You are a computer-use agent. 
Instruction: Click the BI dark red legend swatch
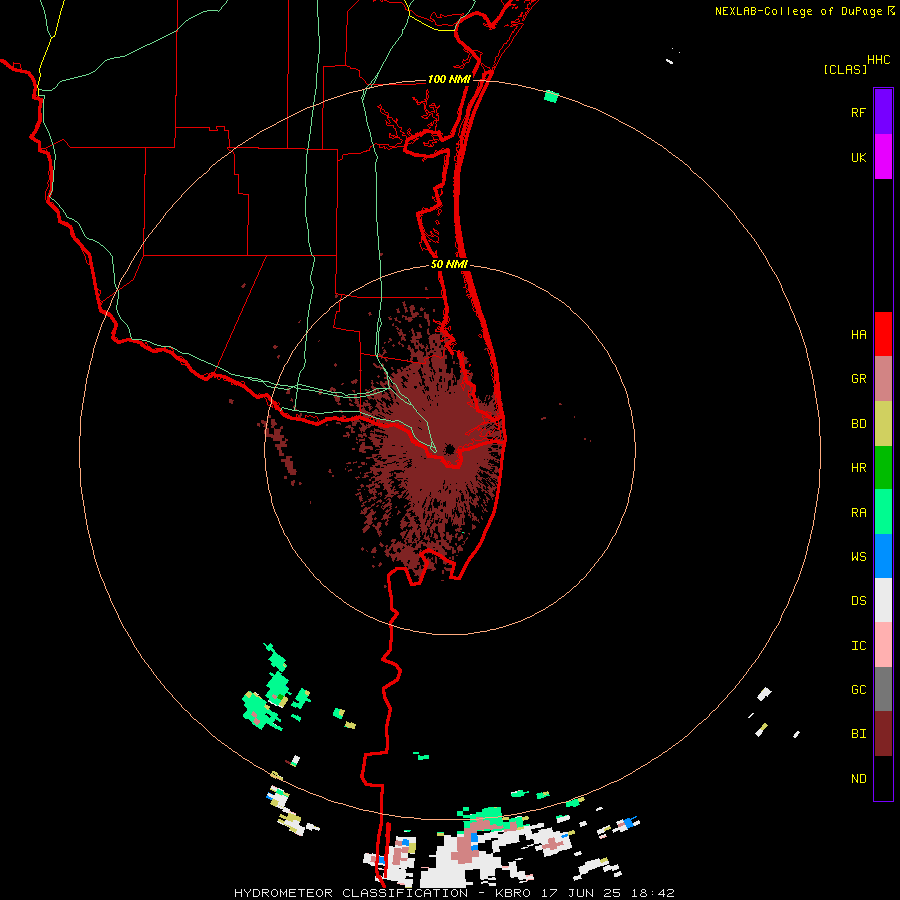coord(883,734)
